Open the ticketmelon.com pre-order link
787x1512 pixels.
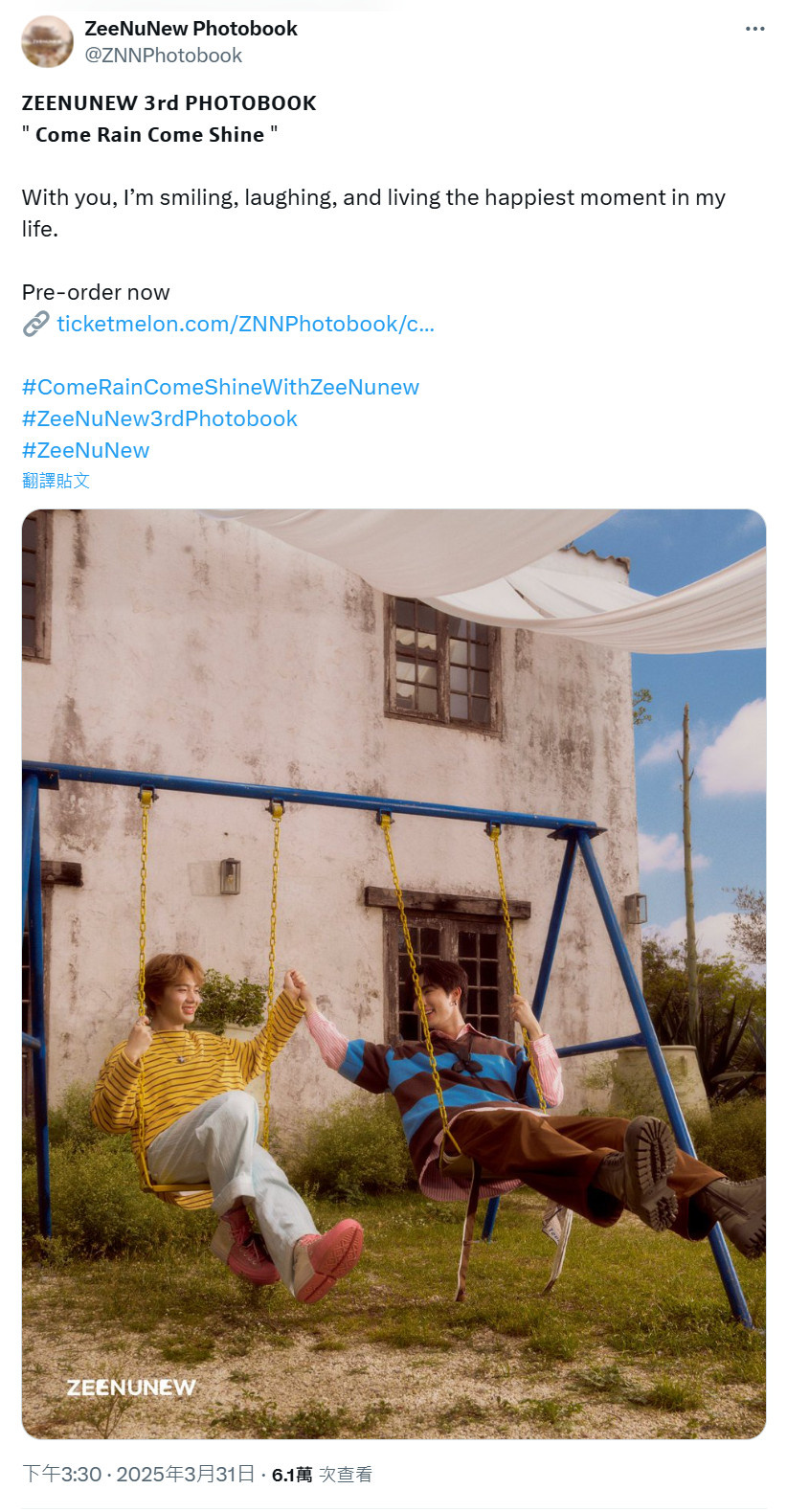point(245,325)
